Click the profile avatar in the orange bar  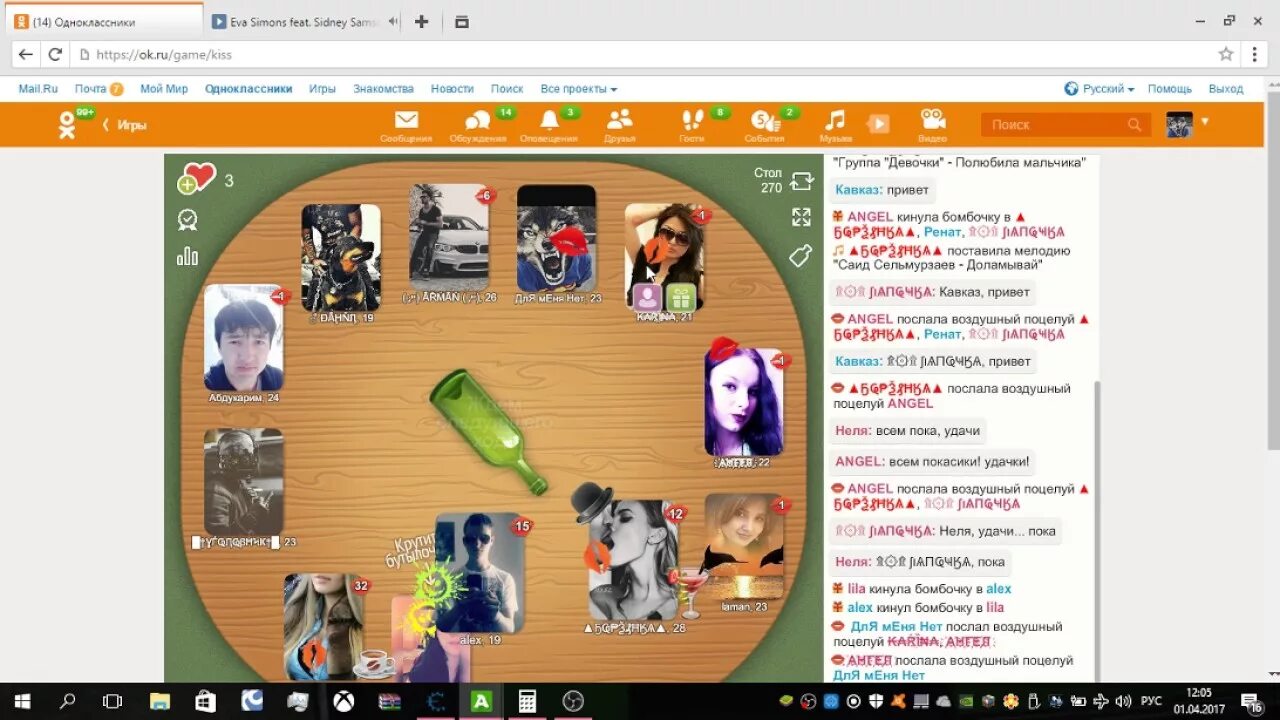[x=1179, y=124]
